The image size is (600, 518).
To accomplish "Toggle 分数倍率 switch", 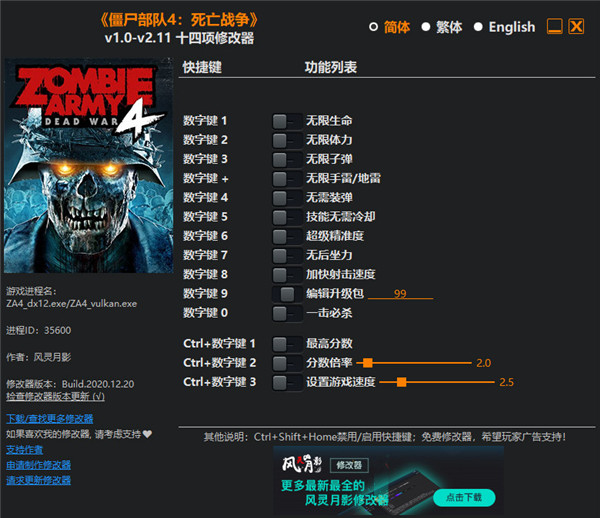I will pyautogui.click(x=287, y=363).
